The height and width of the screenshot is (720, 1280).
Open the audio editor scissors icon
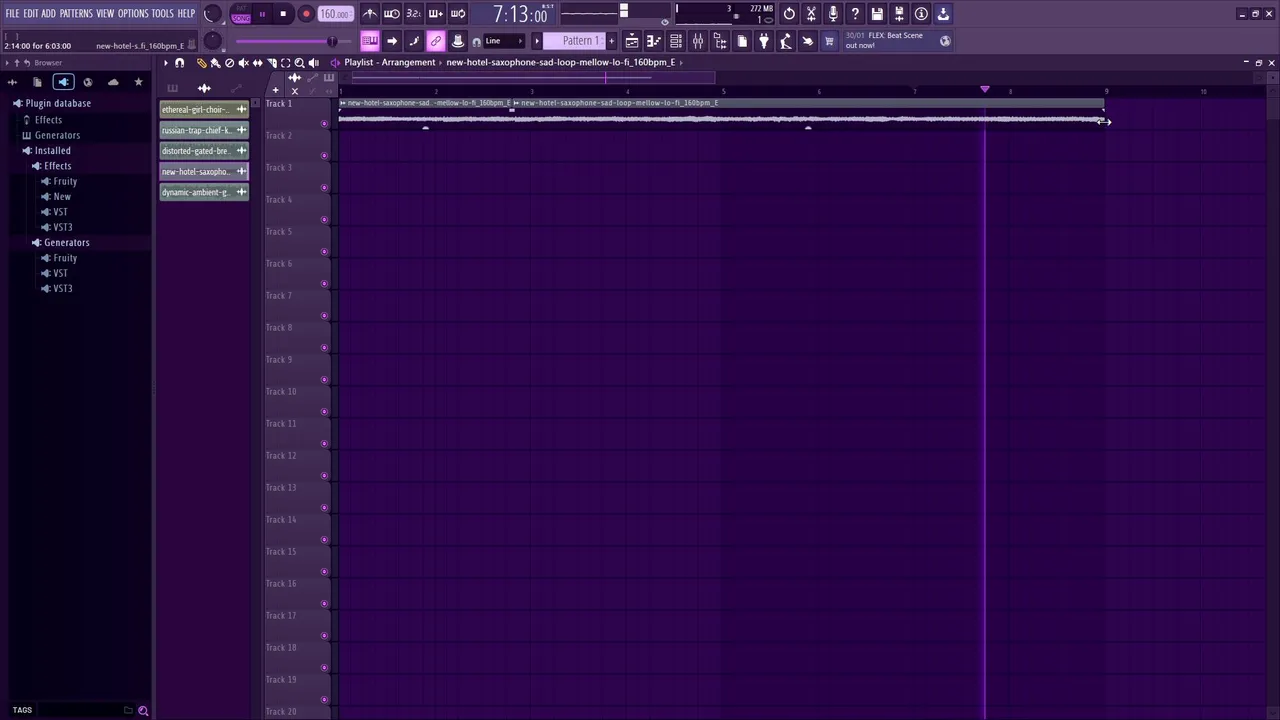811,14
